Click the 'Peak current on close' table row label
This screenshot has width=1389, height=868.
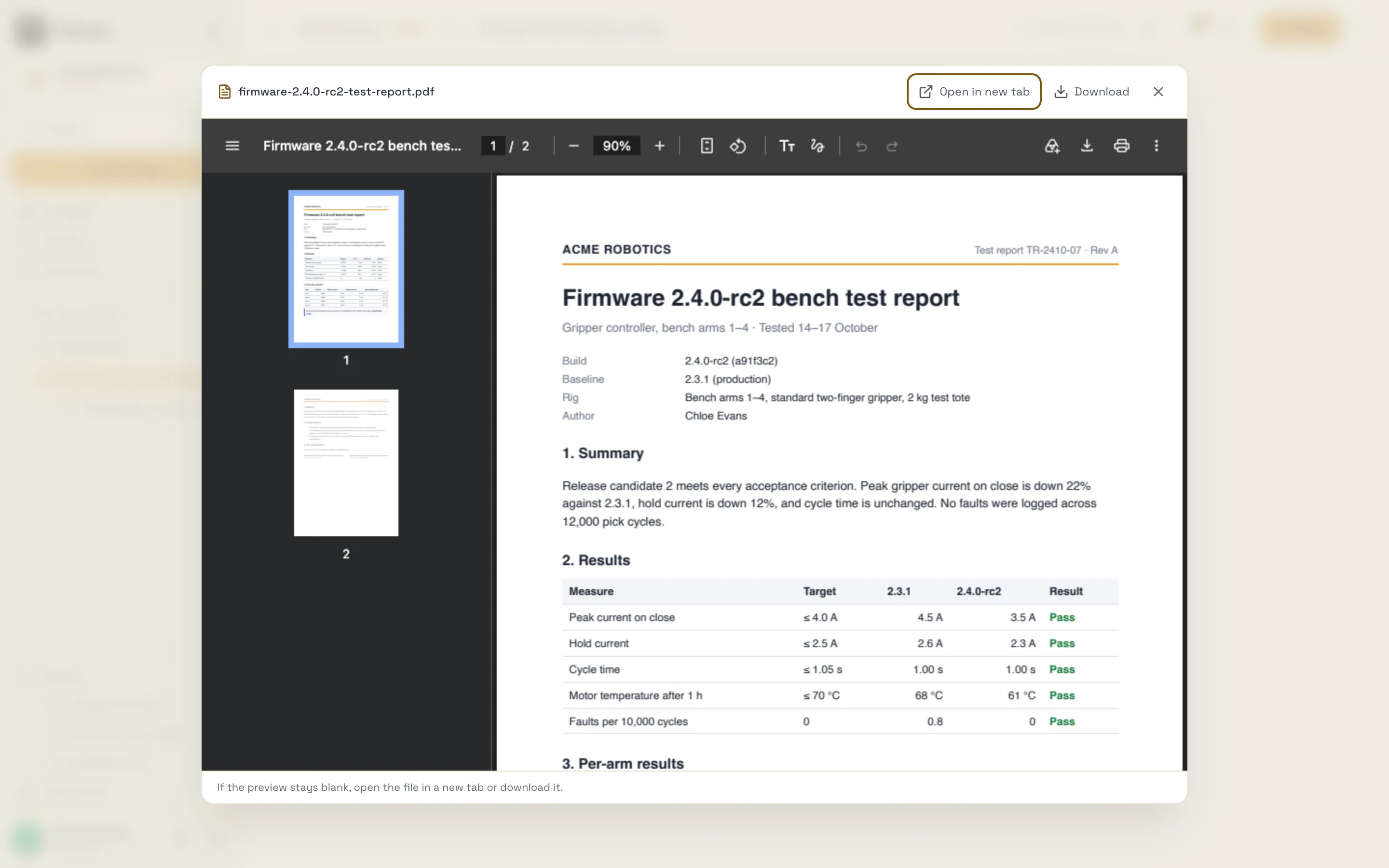(622, 618)
